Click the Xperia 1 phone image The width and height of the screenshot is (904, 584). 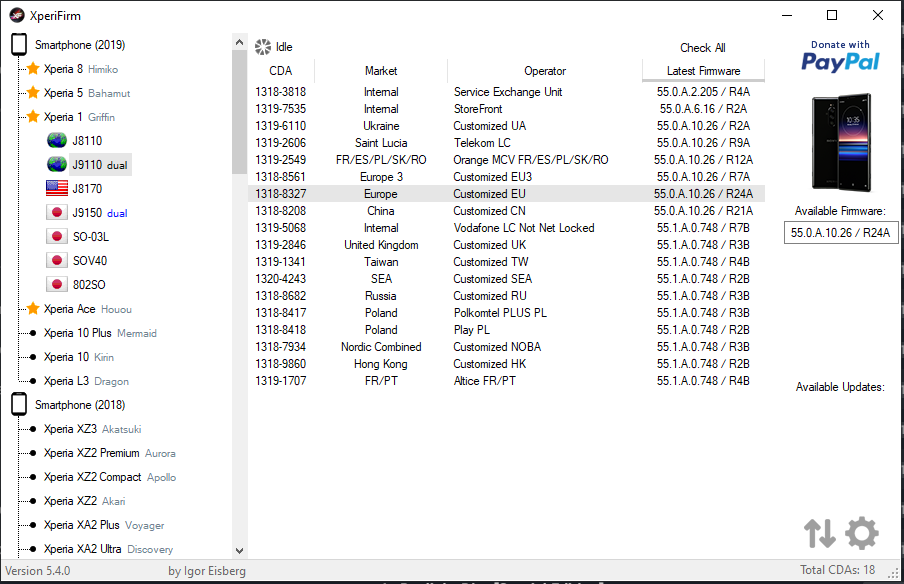[x=841, y=142]
